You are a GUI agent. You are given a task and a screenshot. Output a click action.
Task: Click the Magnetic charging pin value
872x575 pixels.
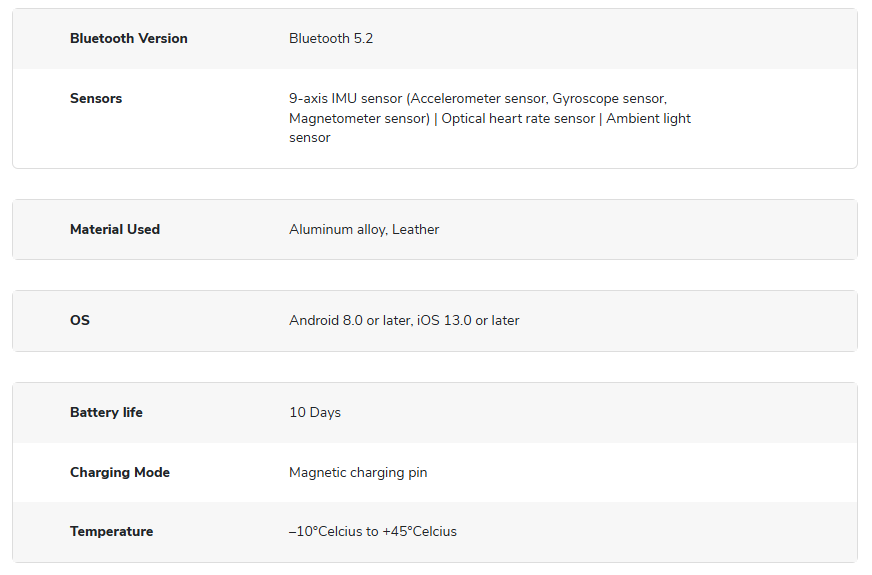point(358,472)
